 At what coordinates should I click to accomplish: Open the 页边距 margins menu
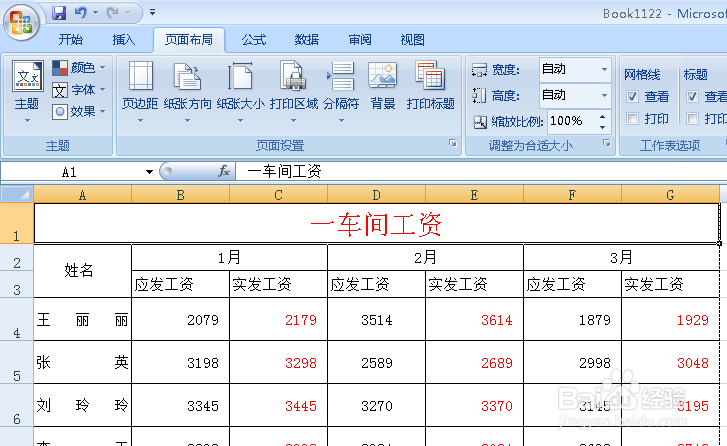point(140,92)
